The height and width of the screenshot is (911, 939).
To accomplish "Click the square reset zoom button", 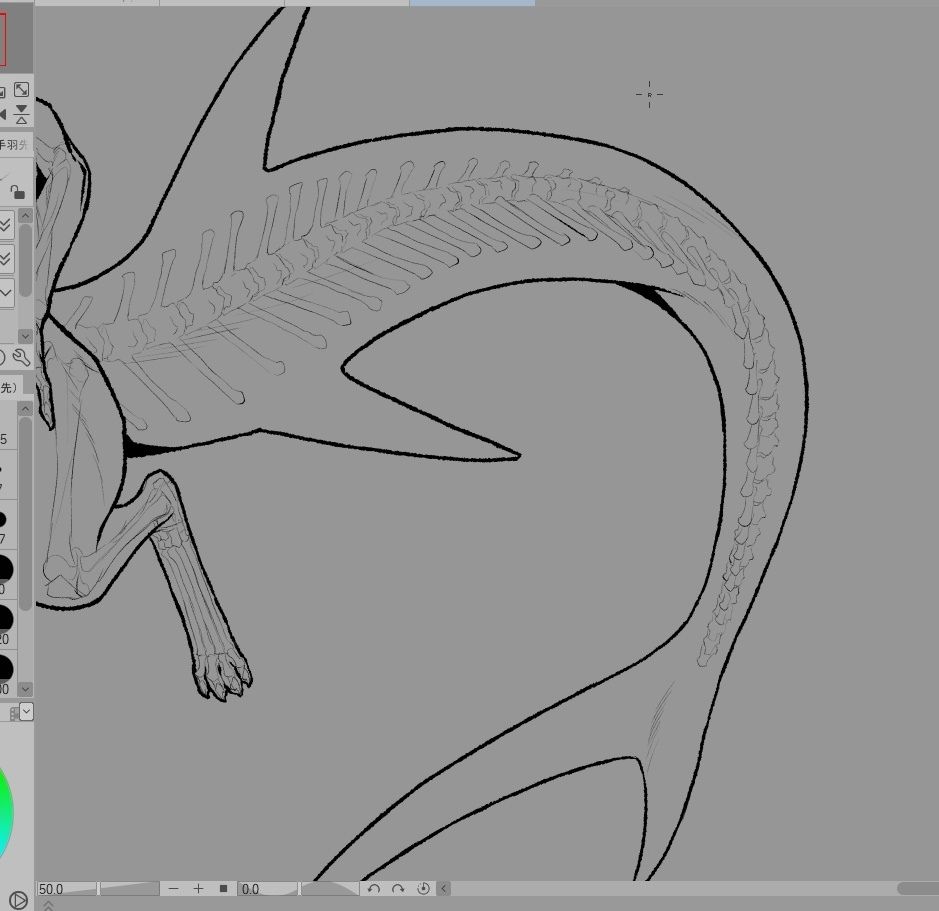I will coord(223,889).
